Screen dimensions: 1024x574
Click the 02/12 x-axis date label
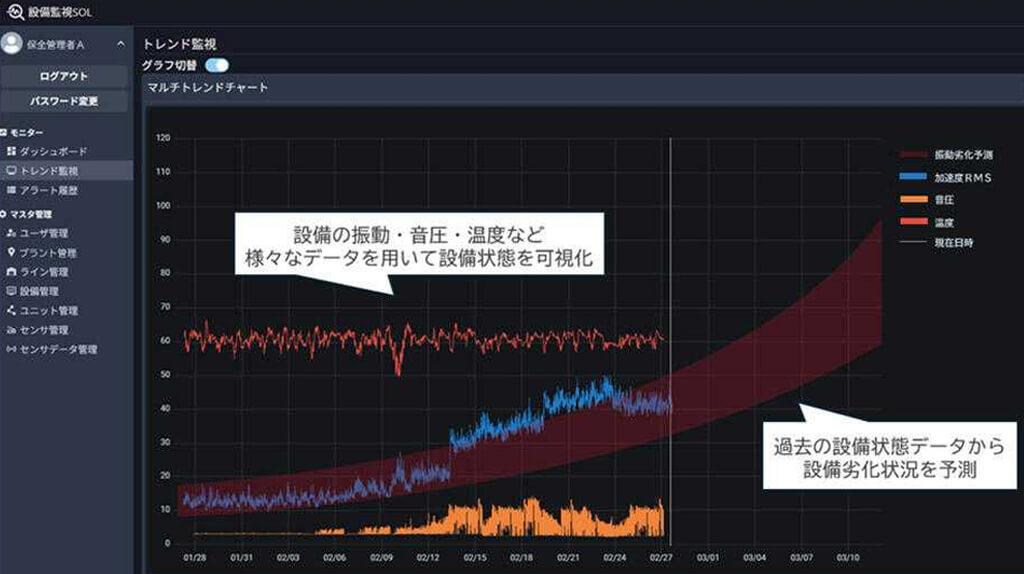point(428,558)
